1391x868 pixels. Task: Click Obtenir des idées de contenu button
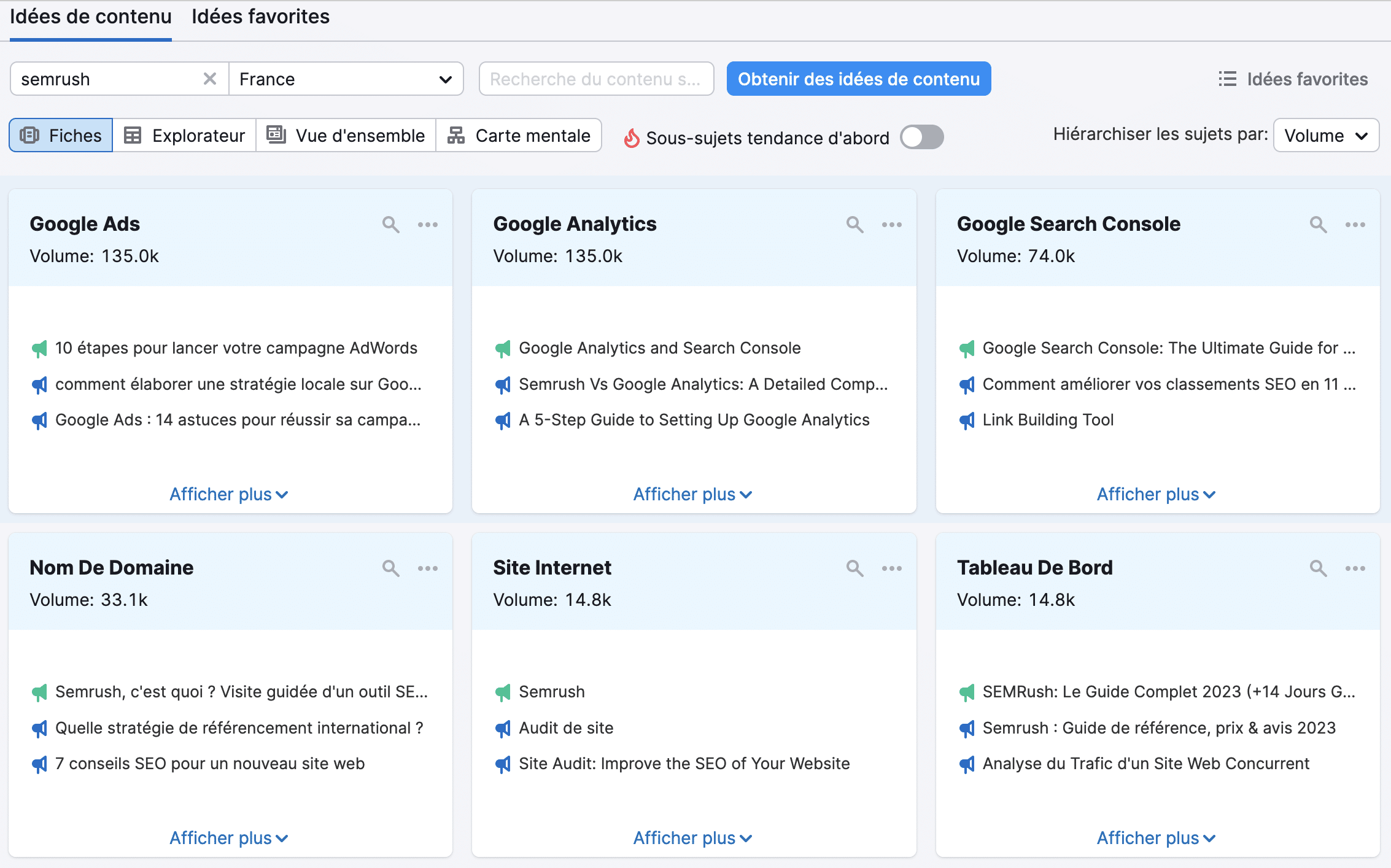859,79
